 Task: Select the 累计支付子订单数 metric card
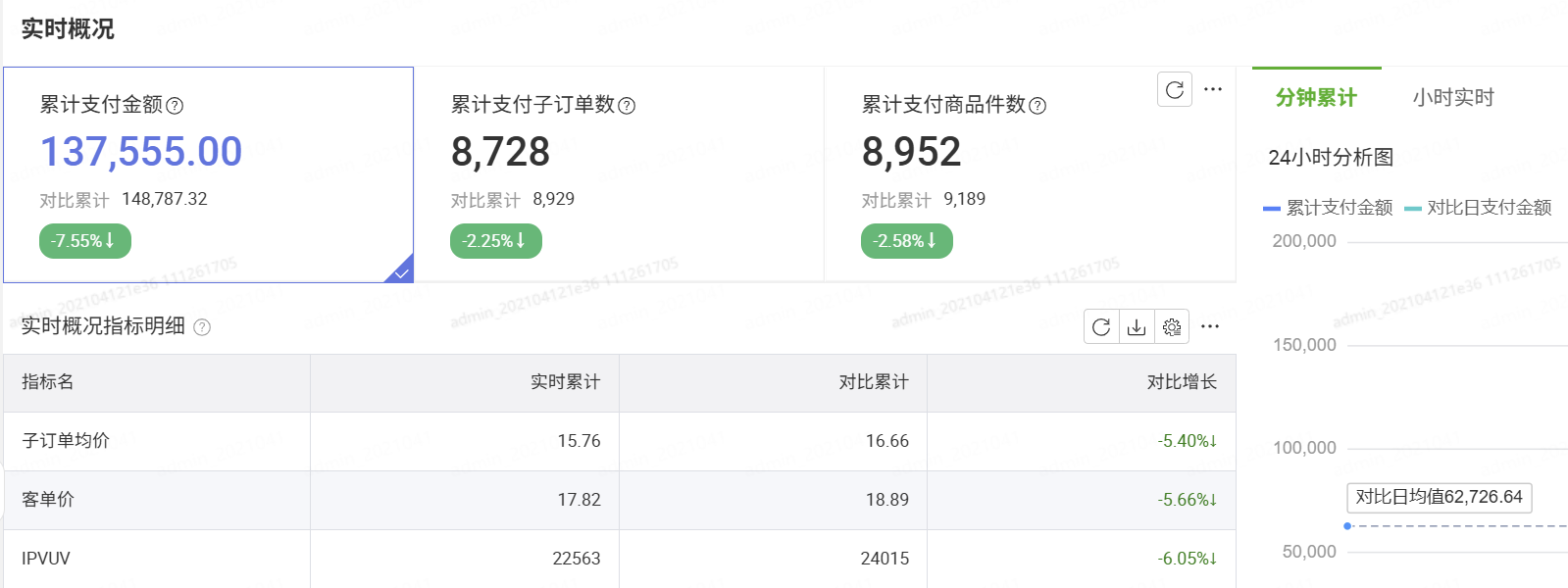point(619,174)
